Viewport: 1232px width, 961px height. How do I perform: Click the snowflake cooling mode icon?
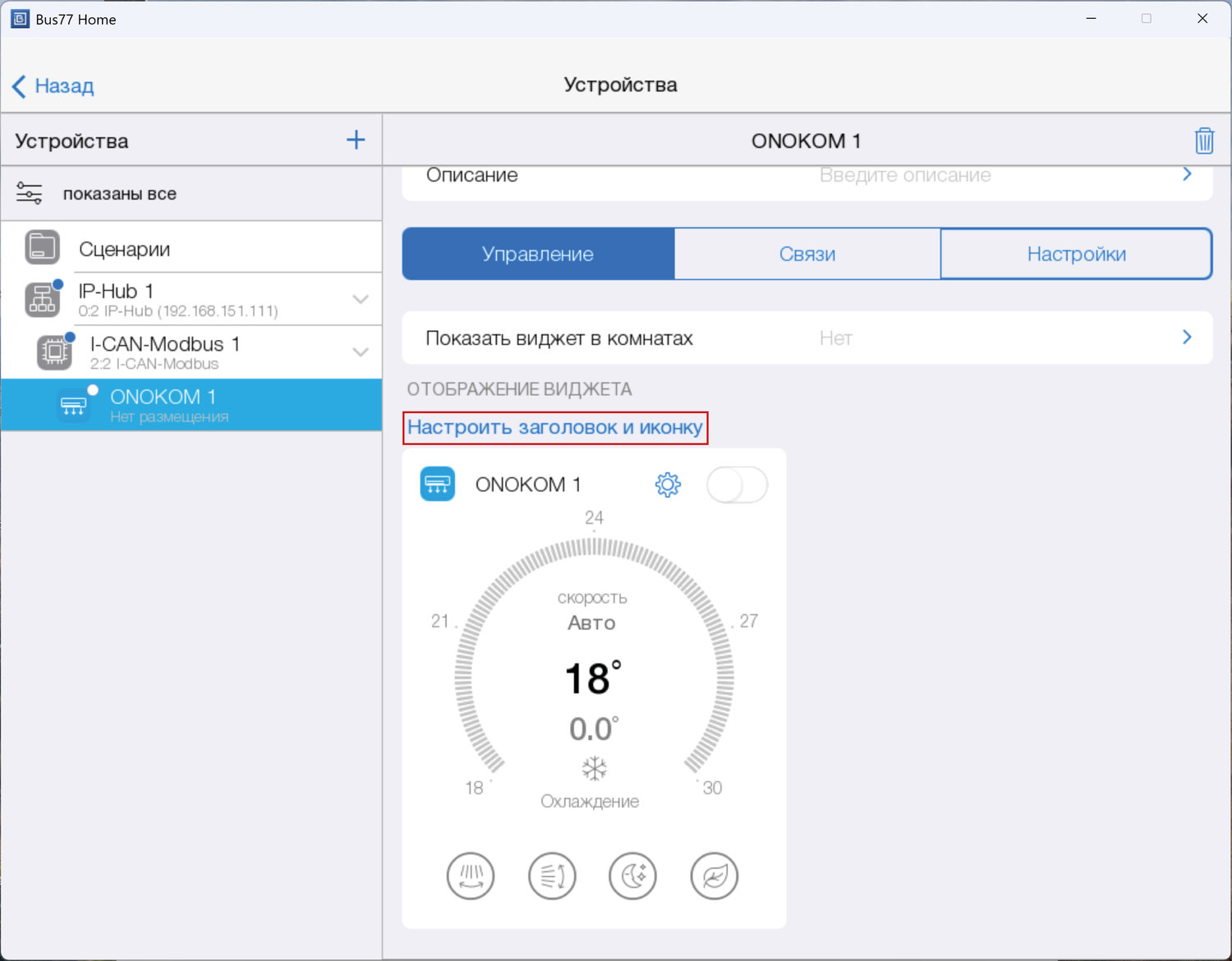(x=594, y=769)
